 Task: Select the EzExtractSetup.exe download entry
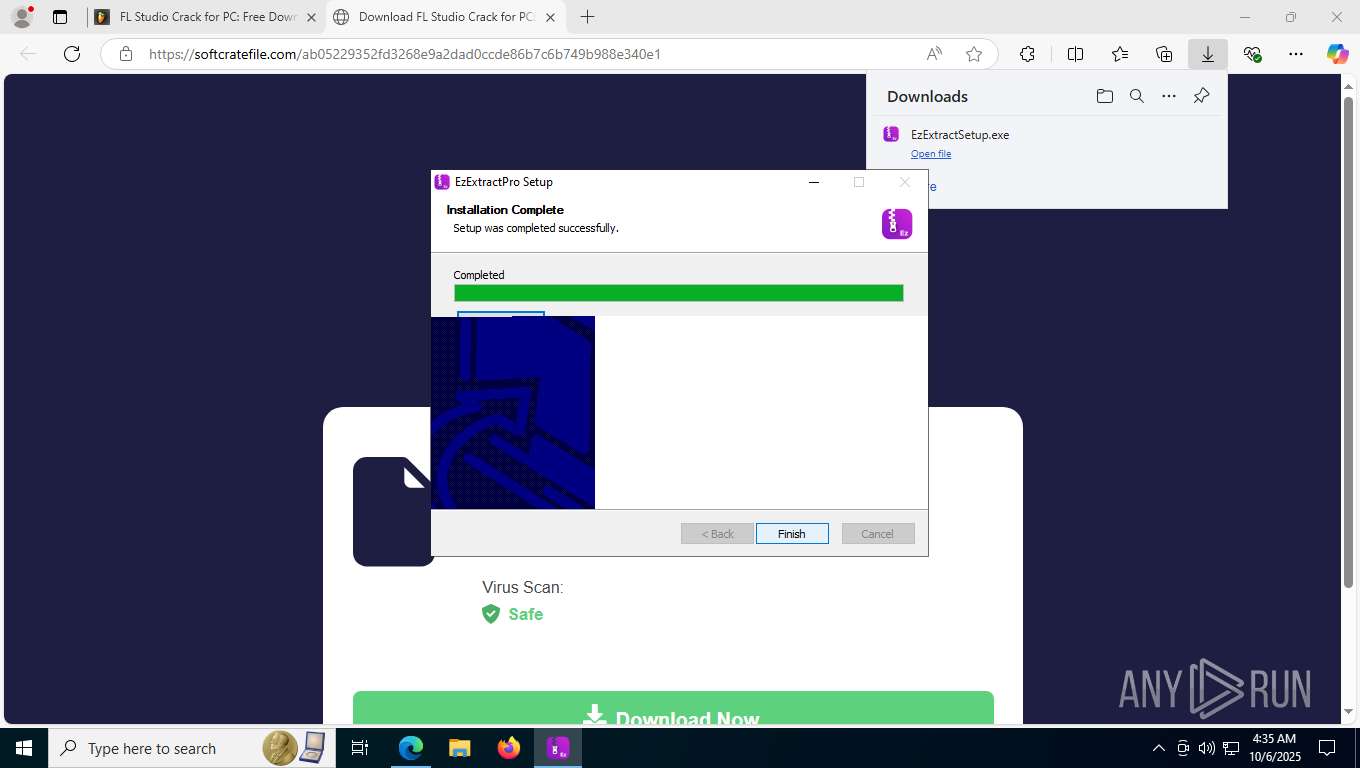tap(960, 135)
